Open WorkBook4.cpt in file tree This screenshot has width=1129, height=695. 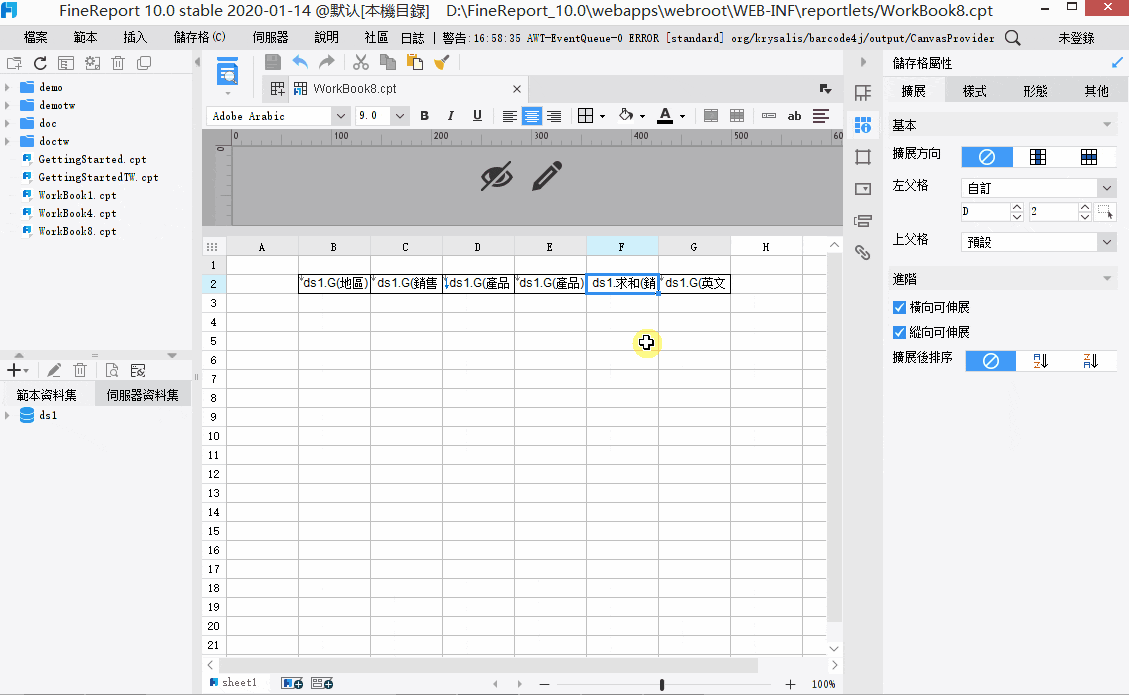click(77, 213)
